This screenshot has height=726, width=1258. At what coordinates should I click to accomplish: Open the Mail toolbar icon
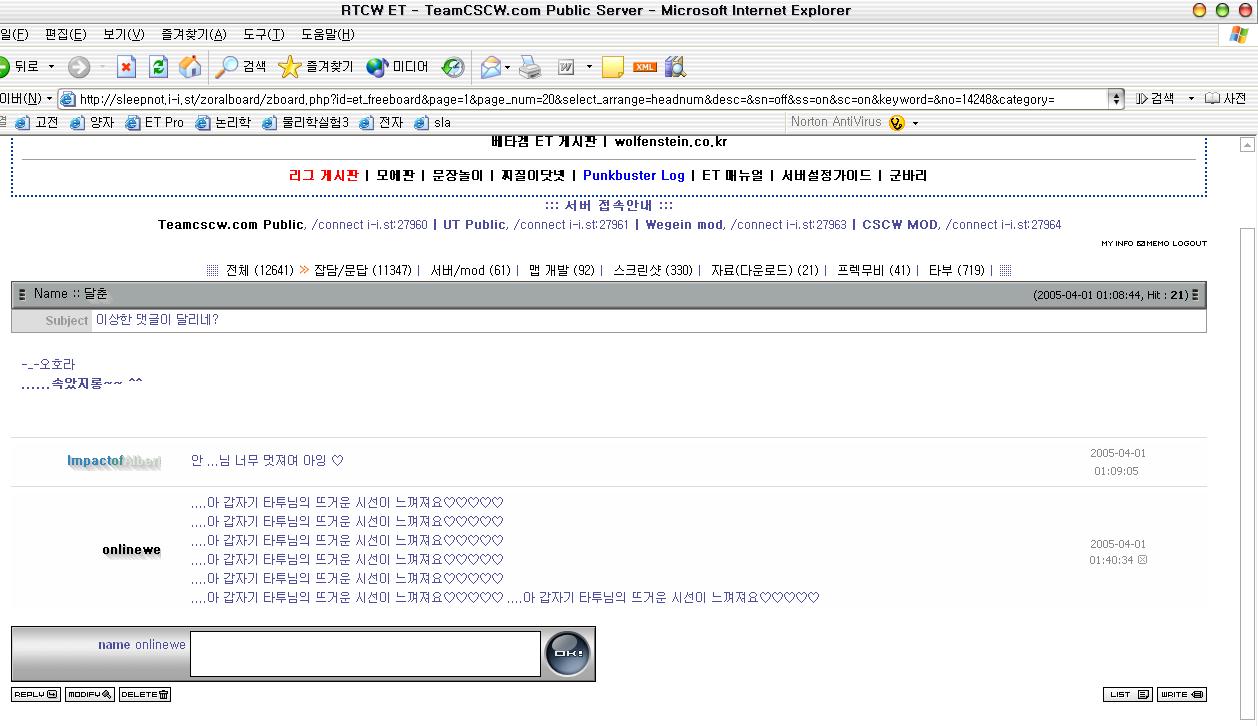490,67
